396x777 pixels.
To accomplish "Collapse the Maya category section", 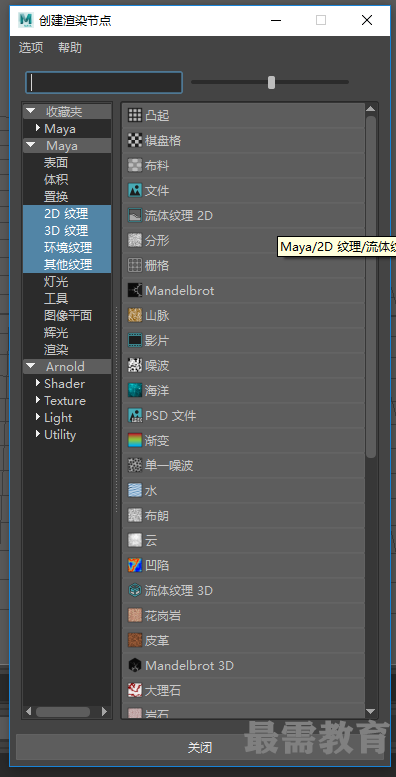I will tap(31, 145).
